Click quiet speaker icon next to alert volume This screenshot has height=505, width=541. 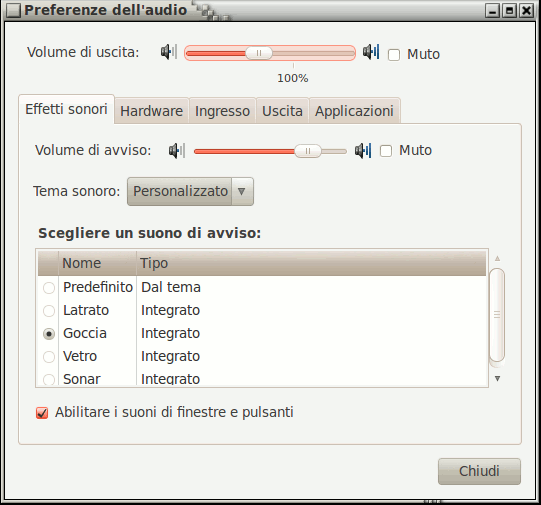177,151
